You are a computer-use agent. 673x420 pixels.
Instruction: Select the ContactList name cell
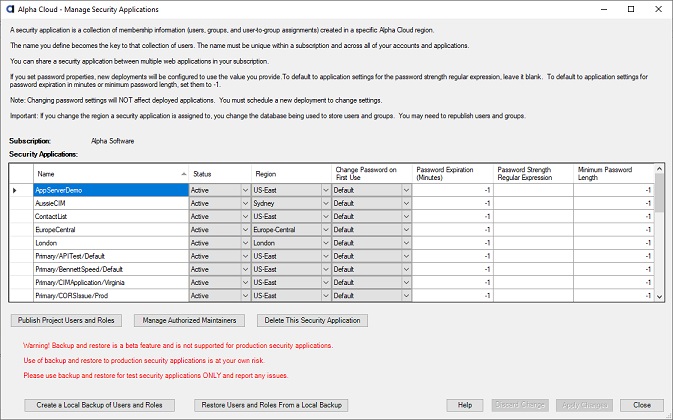pyautogui.click(x=111, y=217)
